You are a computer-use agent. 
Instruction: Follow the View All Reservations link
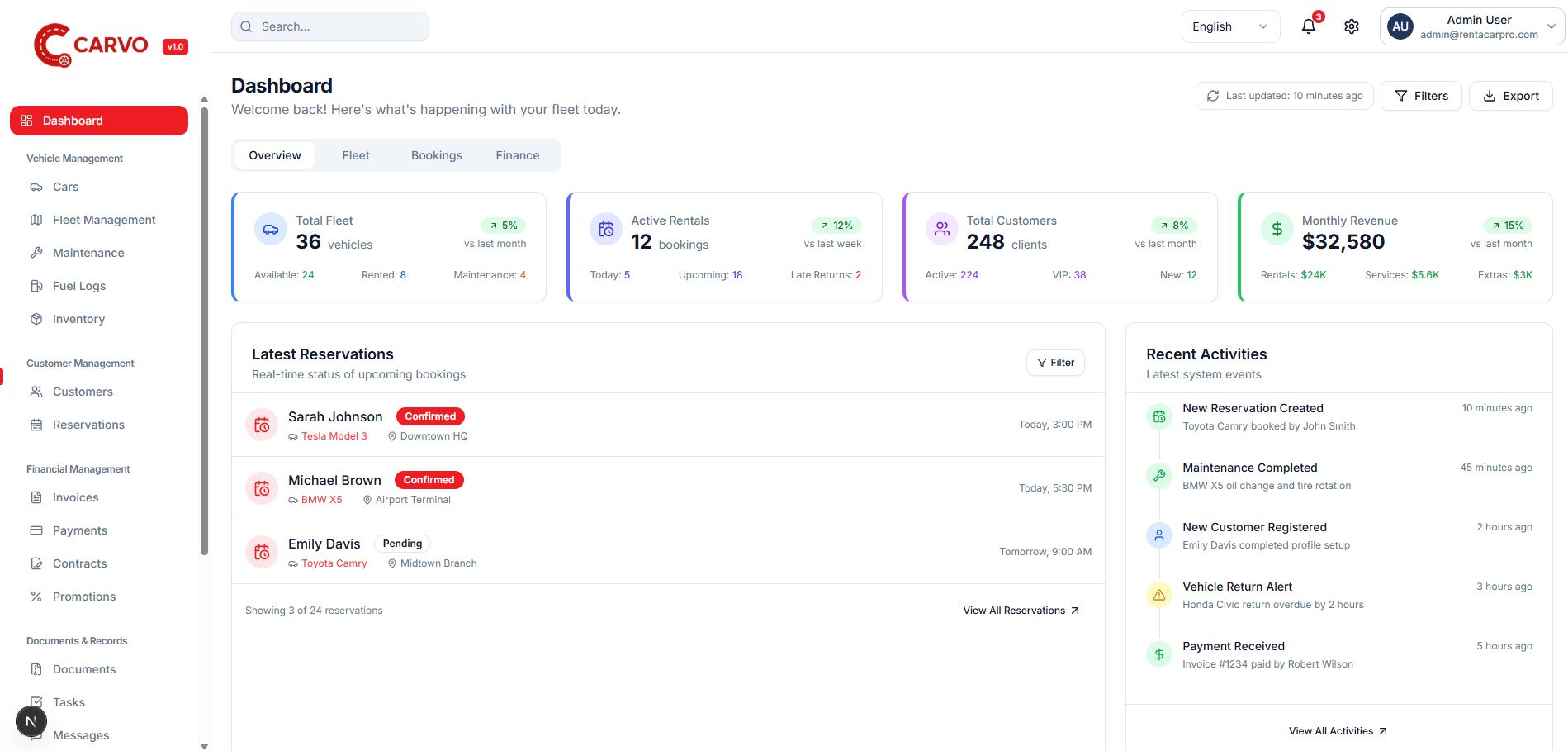point(1021,611)
